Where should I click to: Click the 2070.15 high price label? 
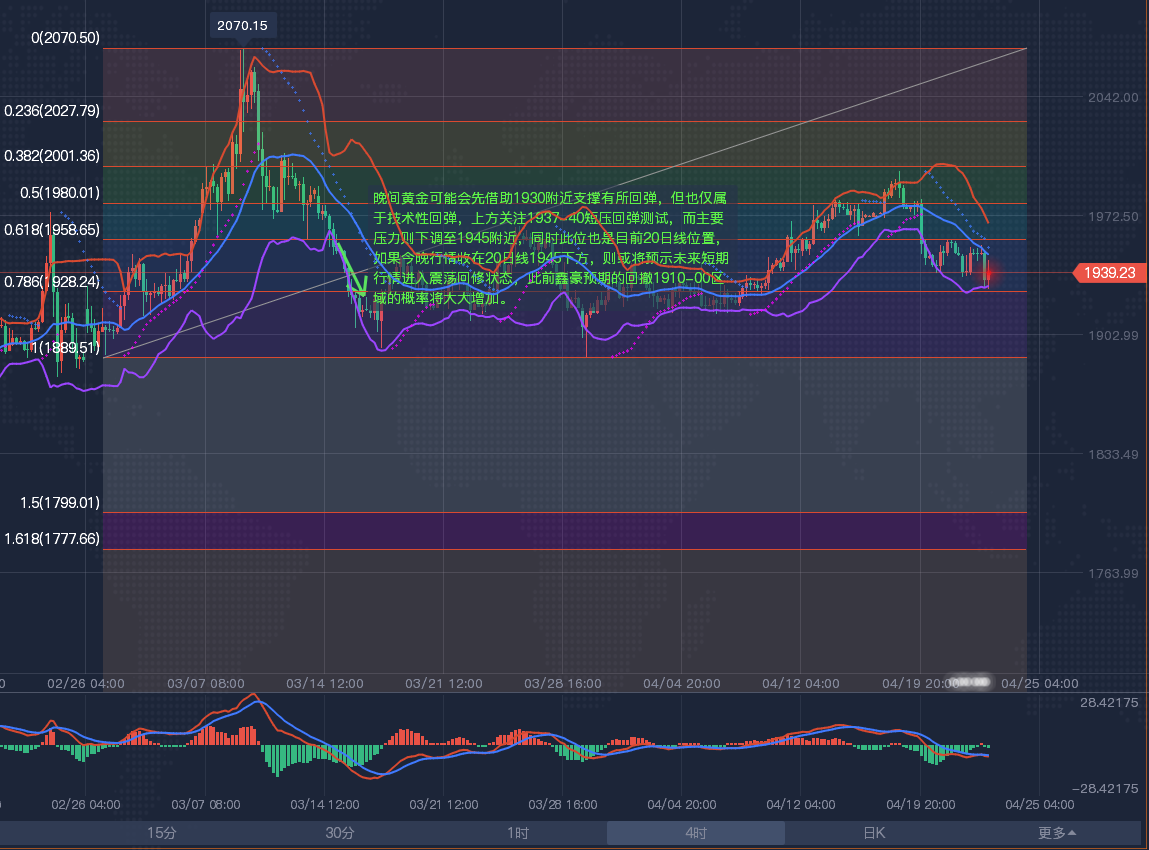point(243,24)
